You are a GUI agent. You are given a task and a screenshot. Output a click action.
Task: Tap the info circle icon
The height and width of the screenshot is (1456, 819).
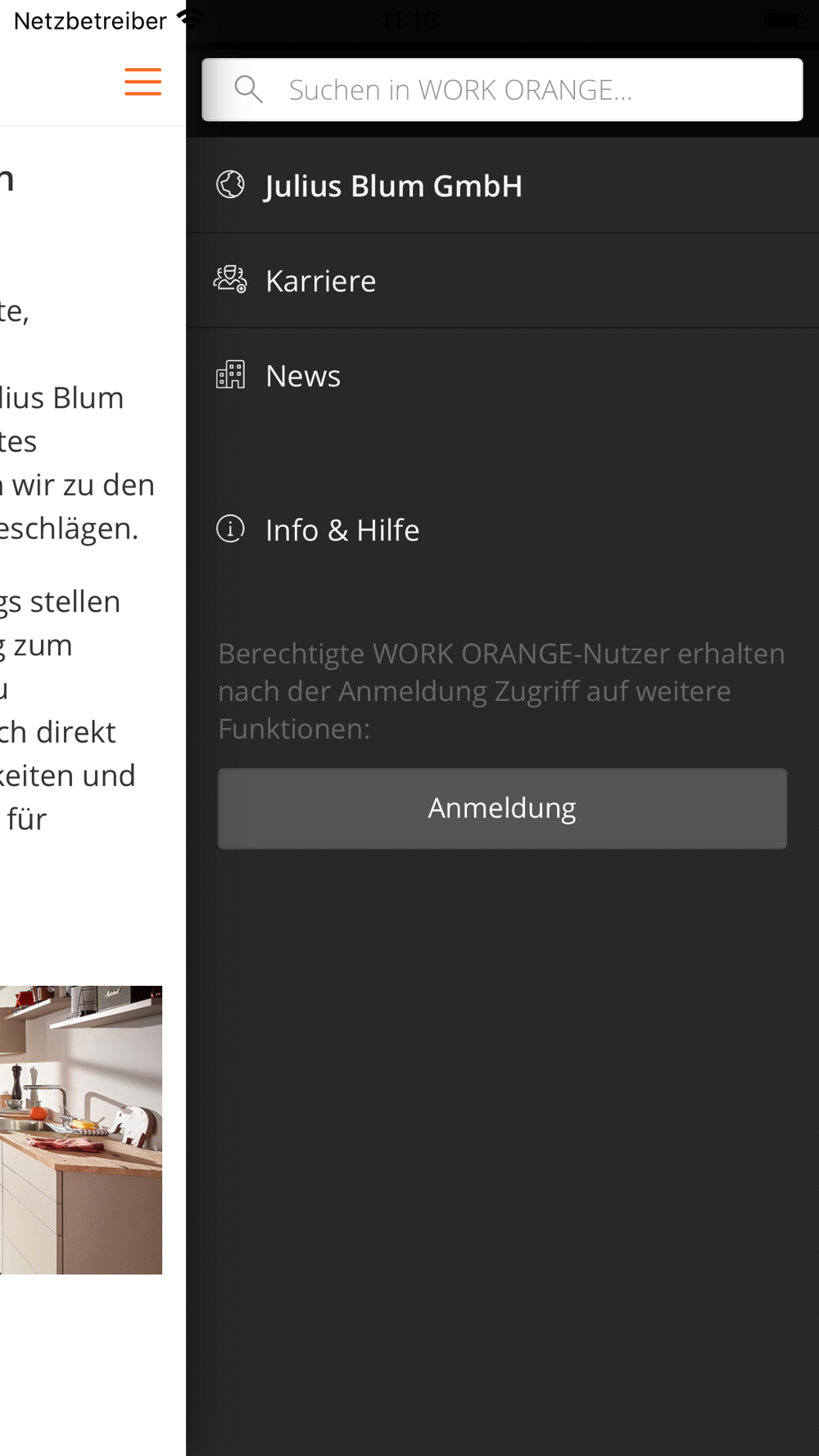click(x=230, y=529)
